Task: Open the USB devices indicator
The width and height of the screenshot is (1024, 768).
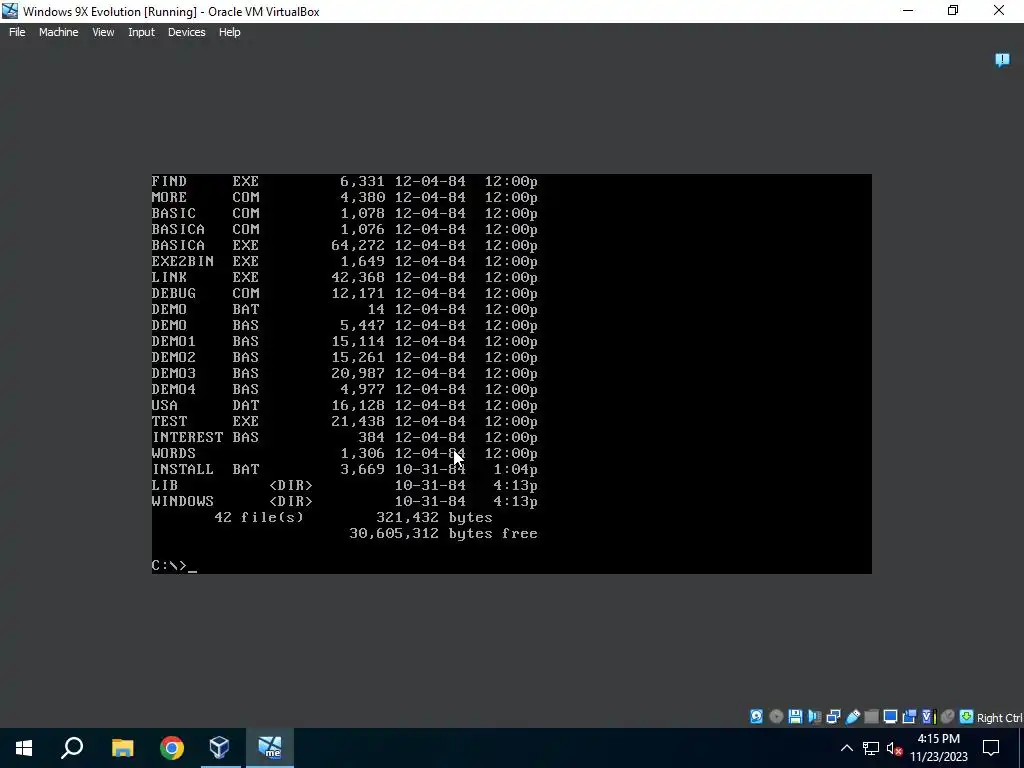Action: tap(852, 716)
